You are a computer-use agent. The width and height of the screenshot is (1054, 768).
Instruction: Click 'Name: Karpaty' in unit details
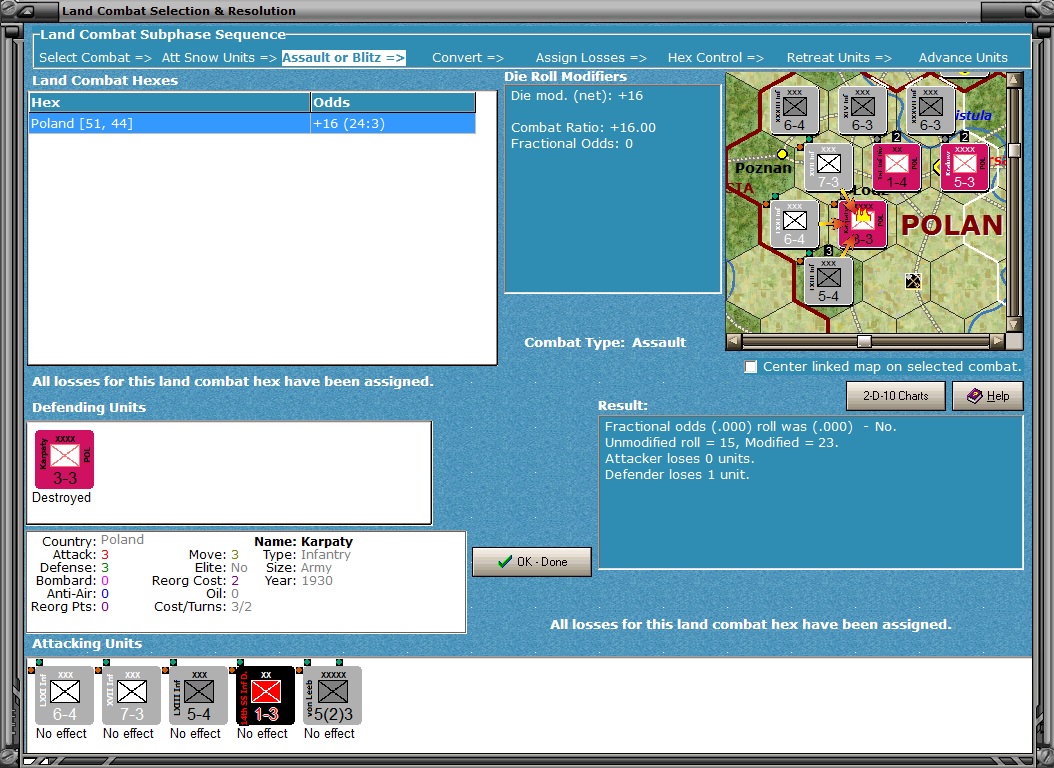[303, 542]
